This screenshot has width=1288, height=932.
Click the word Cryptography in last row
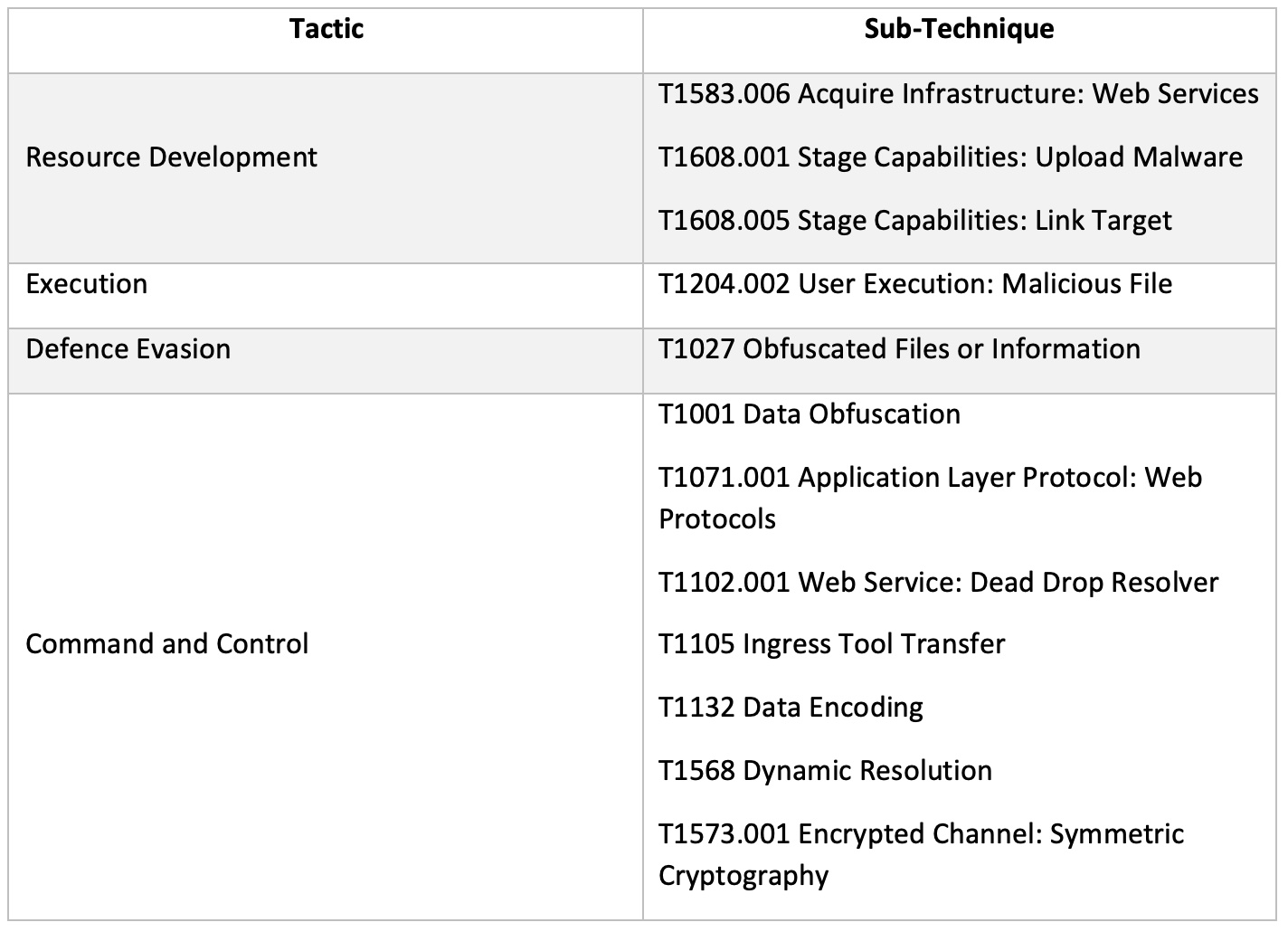point(743,876)
